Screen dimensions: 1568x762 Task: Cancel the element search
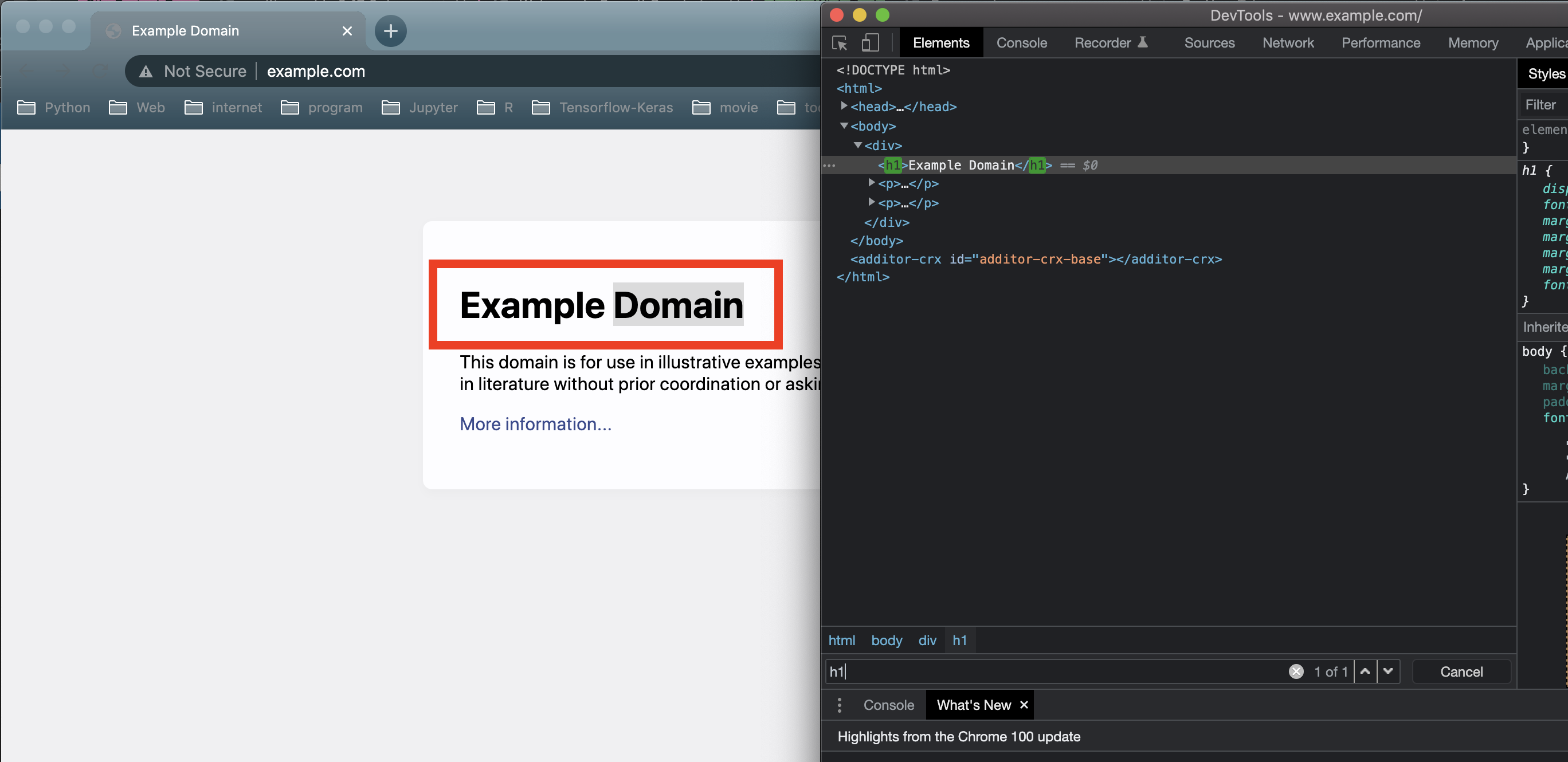coord(1461,671)
